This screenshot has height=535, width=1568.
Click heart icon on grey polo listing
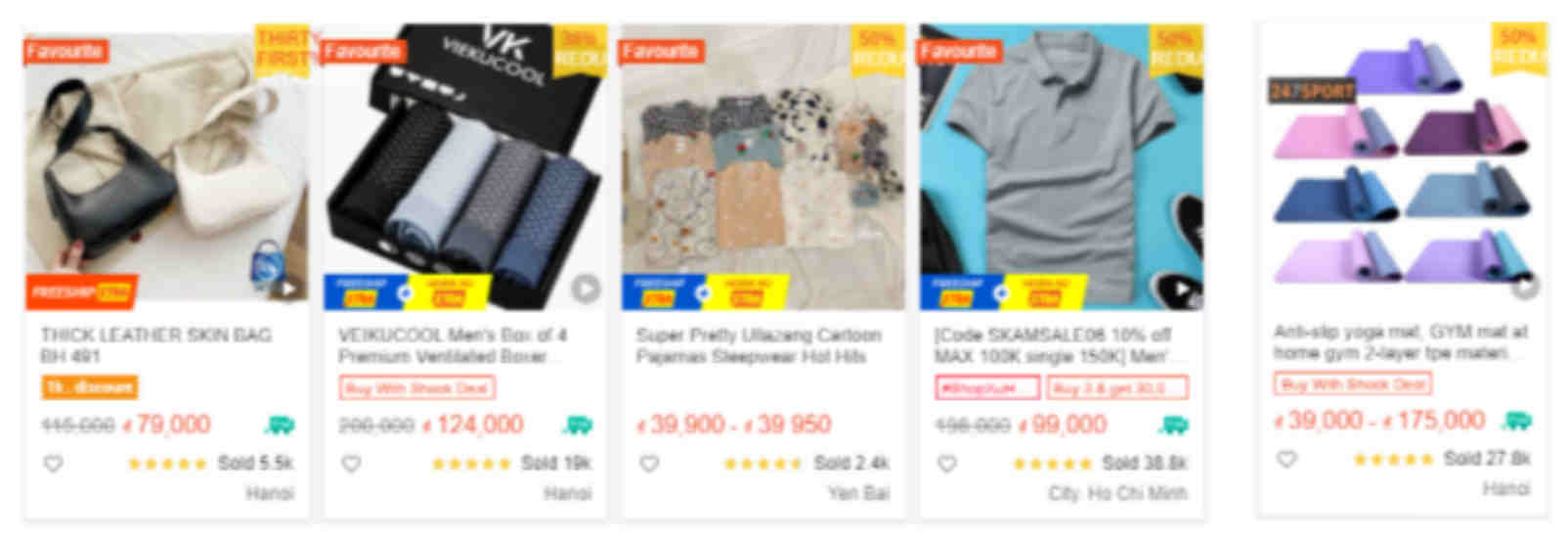tap(947, 464)
